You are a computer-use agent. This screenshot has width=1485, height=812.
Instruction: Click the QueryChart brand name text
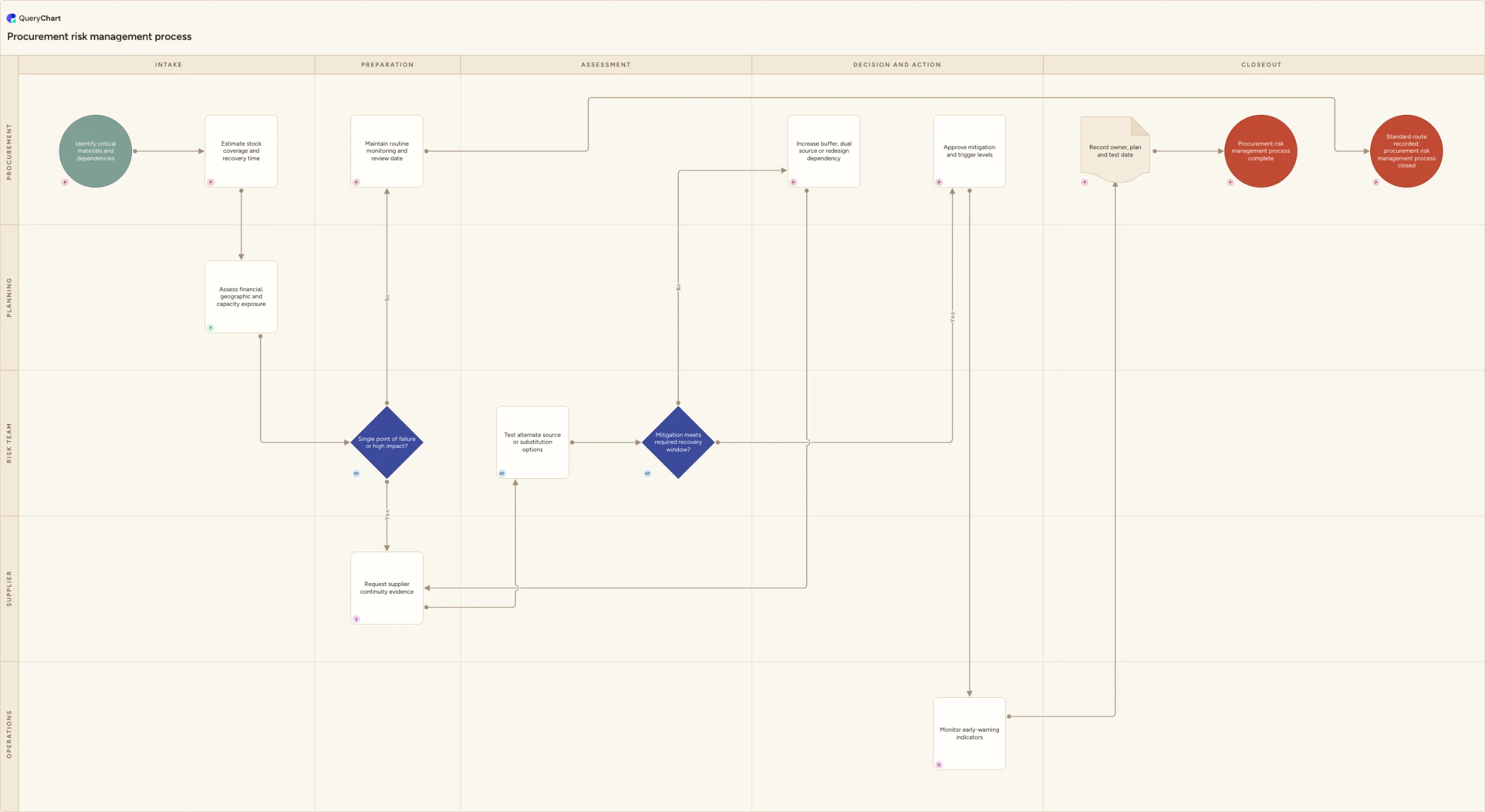click(40, 18)
